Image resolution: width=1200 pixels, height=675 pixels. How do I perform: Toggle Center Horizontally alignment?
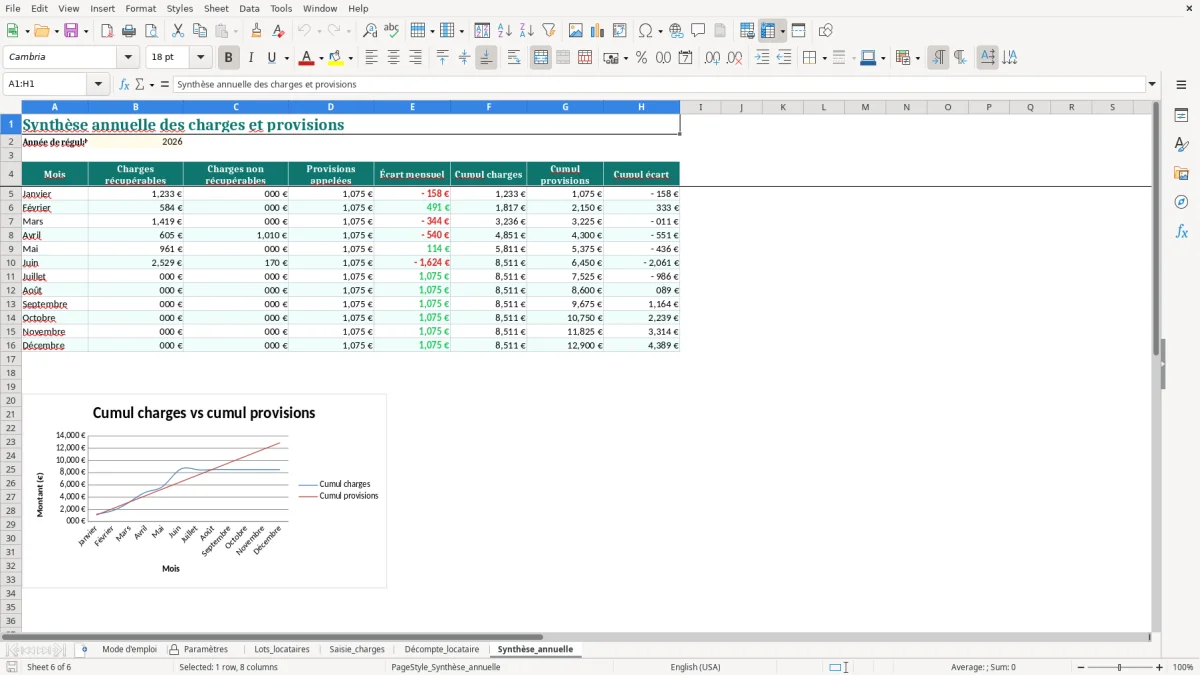coord(393,58)
